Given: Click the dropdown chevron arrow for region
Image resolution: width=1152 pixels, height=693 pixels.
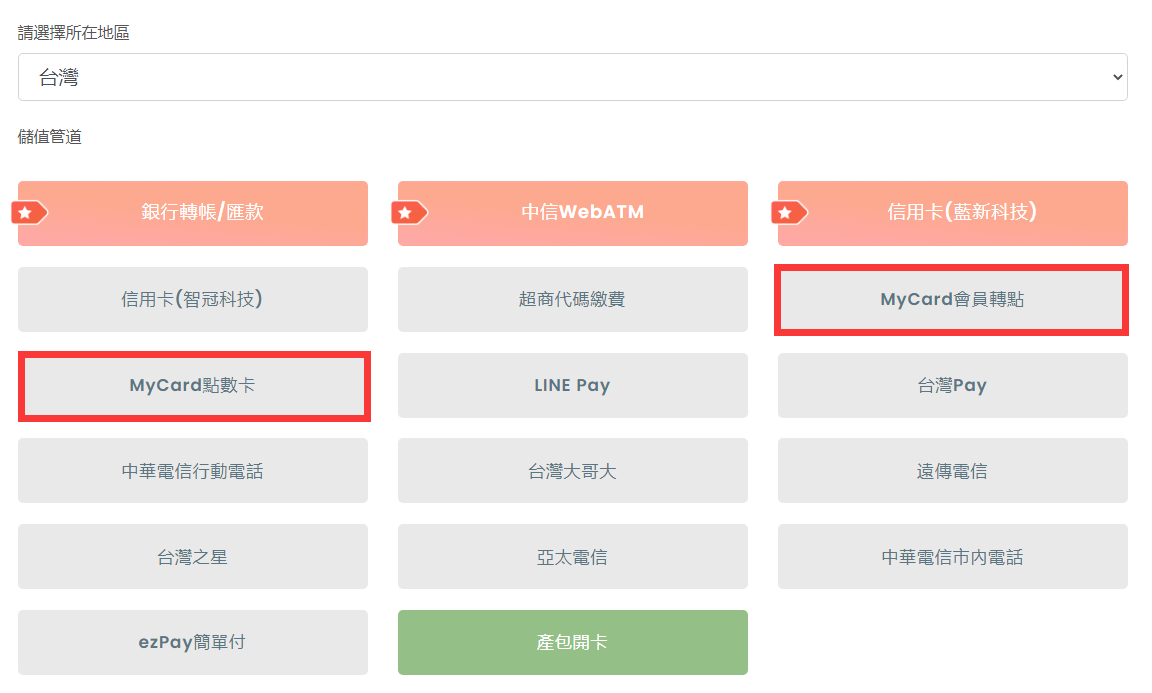Looking at the screenshot, I should [1117, 77].
